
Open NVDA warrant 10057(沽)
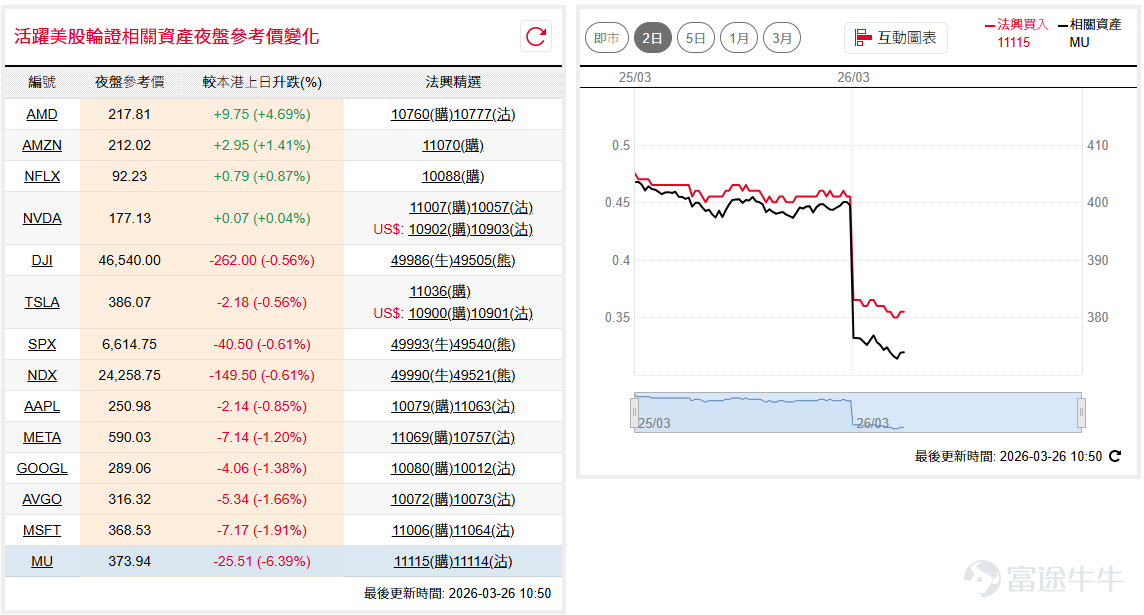(x=502, y=207)
